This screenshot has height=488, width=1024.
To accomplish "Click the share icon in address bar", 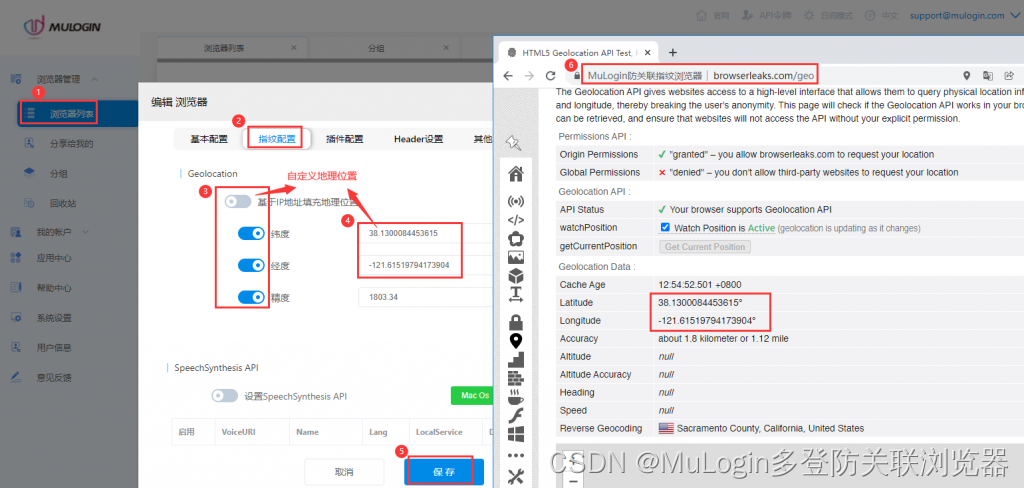I will point(1009,76).
